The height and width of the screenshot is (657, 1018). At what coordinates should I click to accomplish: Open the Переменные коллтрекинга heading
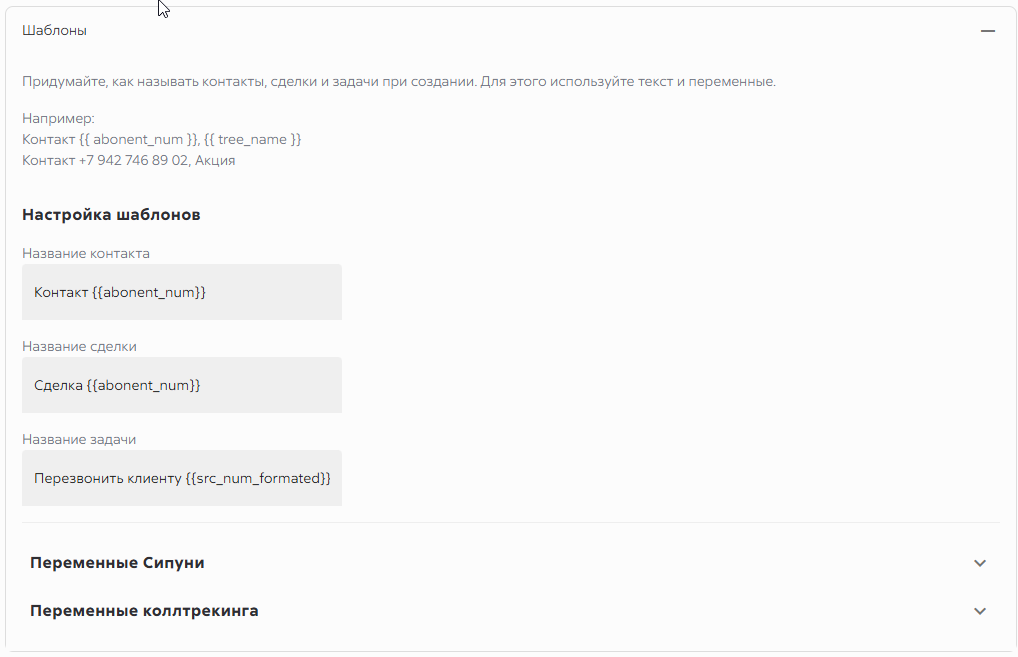[144, 611]
